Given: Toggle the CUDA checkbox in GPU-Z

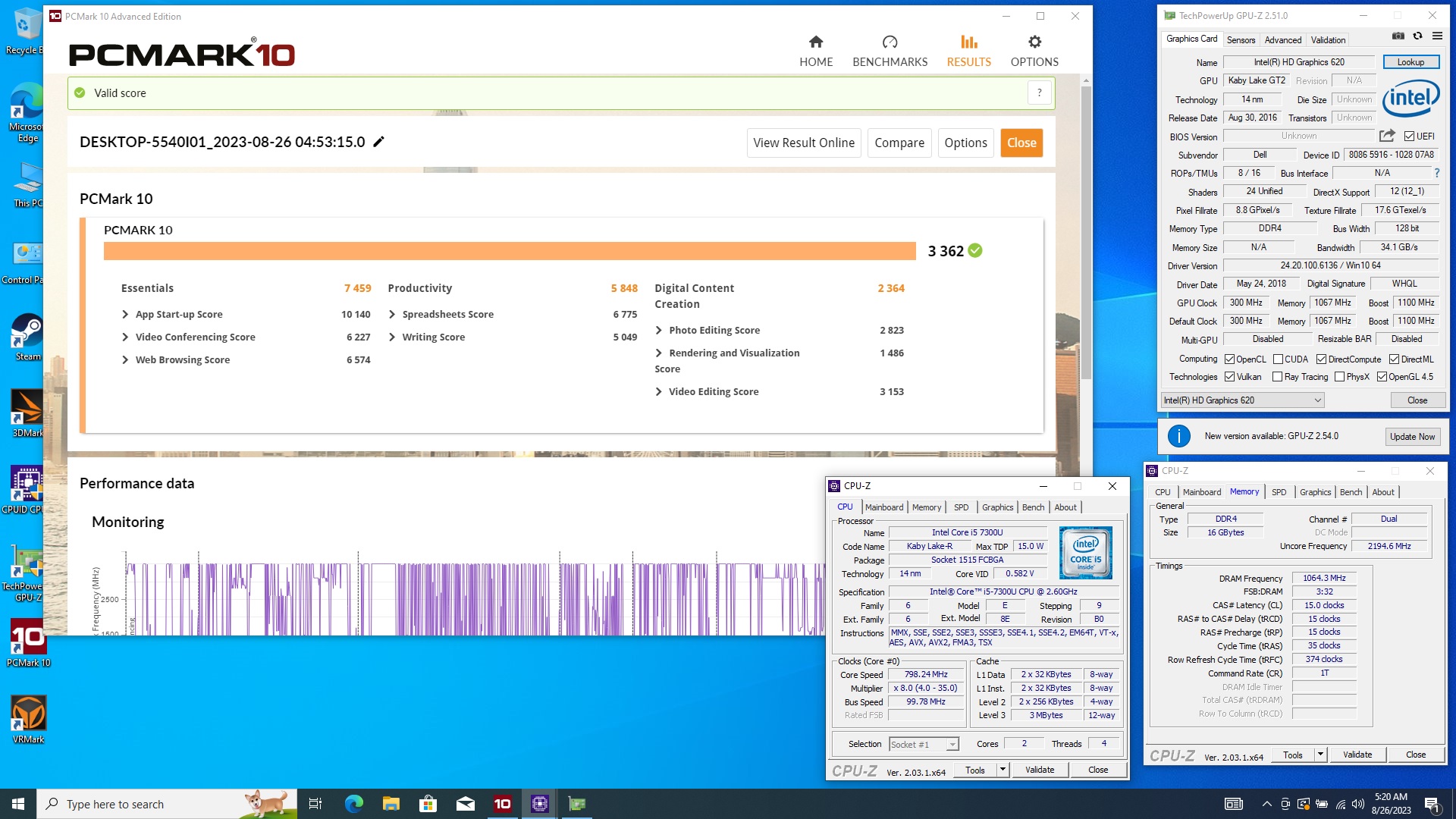Looking at the screenshot, I should point(1278,359).
